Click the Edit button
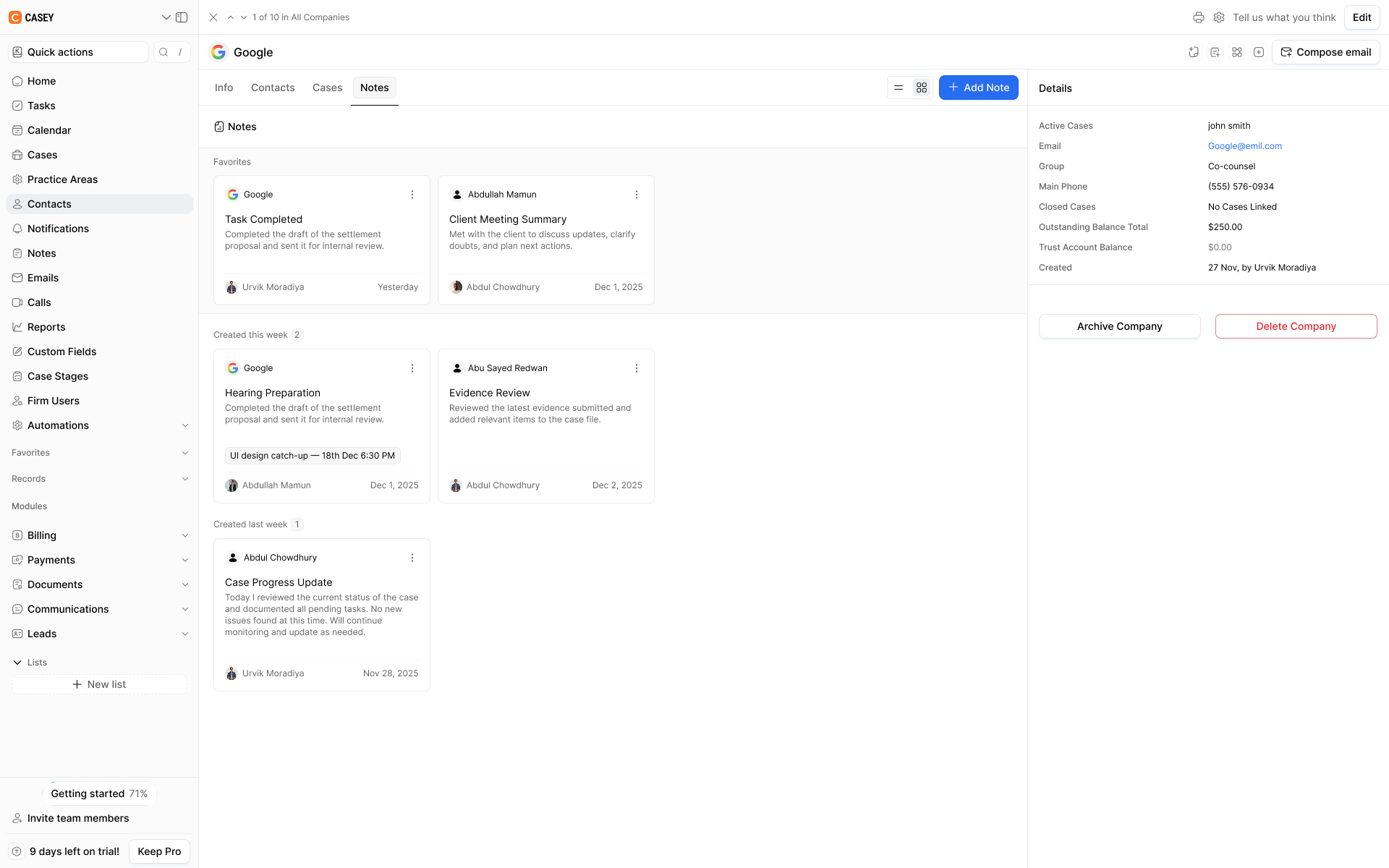The width and height of the screenshot is (1389, 868). (x=1362, y=17)
